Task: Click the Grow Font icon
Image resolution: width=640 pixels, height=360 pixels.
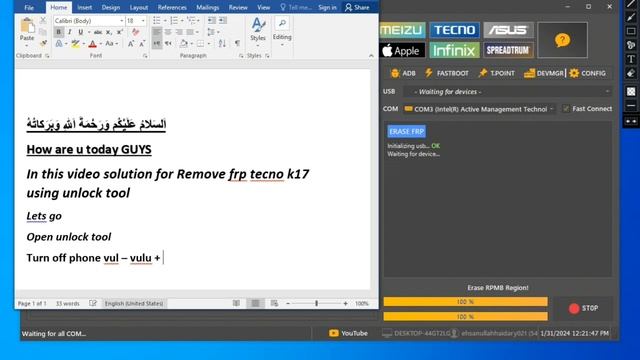Action: click(x=131, y=44)
